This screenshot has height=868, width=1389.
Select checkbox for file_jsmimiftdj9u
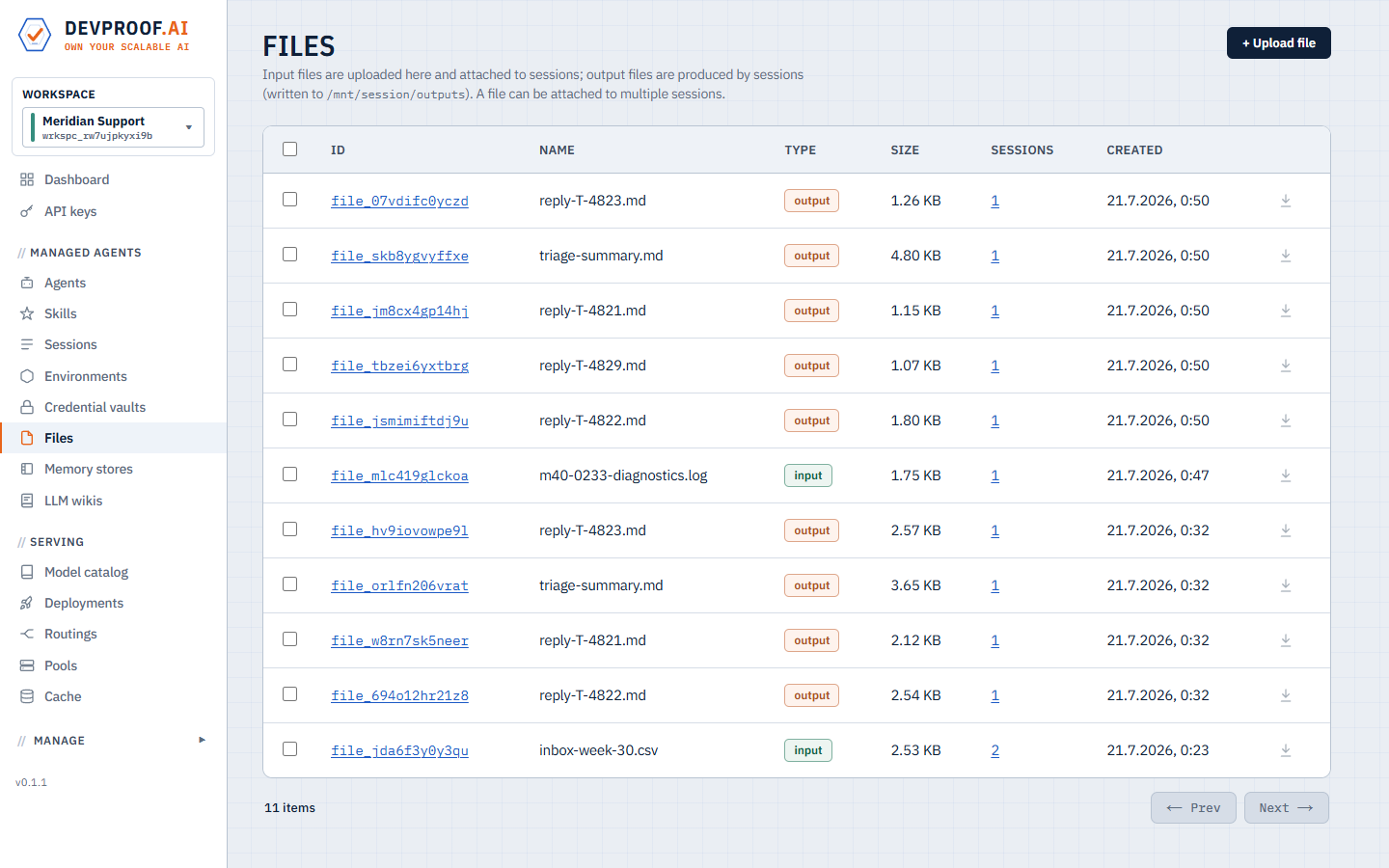pos(289,419)
